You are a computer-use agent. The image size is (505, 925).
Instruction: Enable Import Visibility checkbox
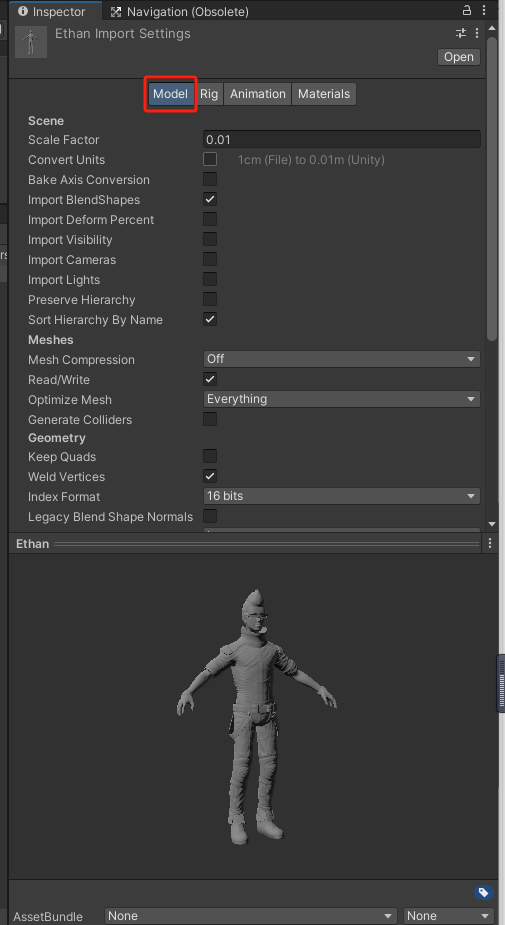pyautogui.click(x=210, y=240)
